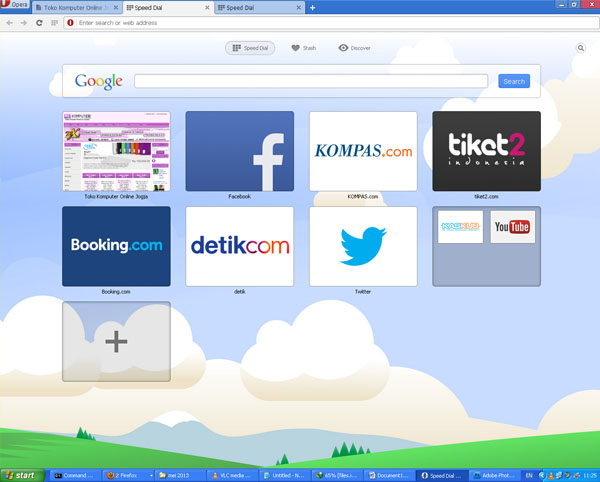Viewport: 600px width, 482px height.
Task: Click the magnifier search icon
Action: point(580,48)
